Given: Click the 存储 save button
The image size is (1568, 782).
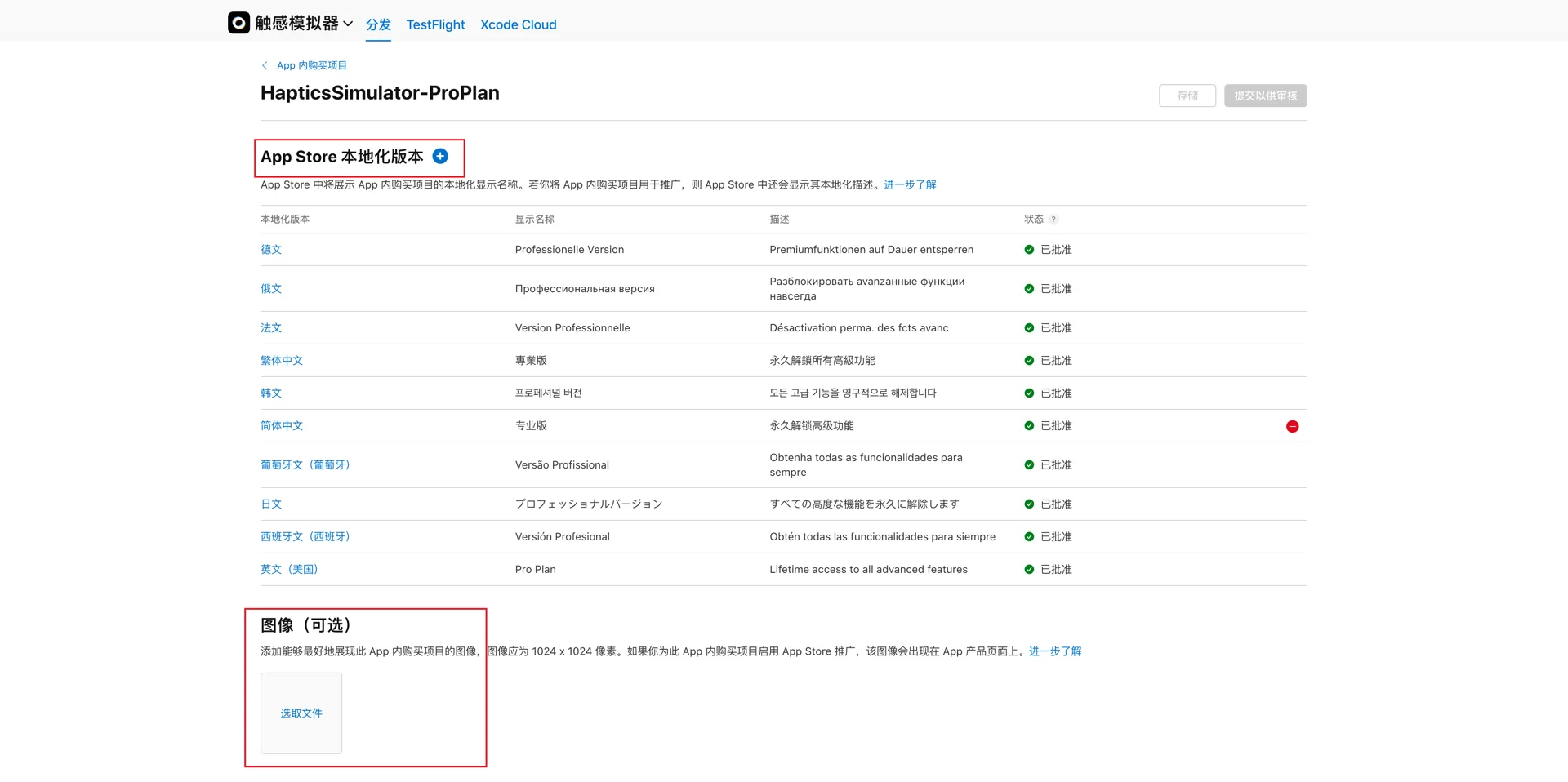Looking at the screenshot, I should (1187, 96).
